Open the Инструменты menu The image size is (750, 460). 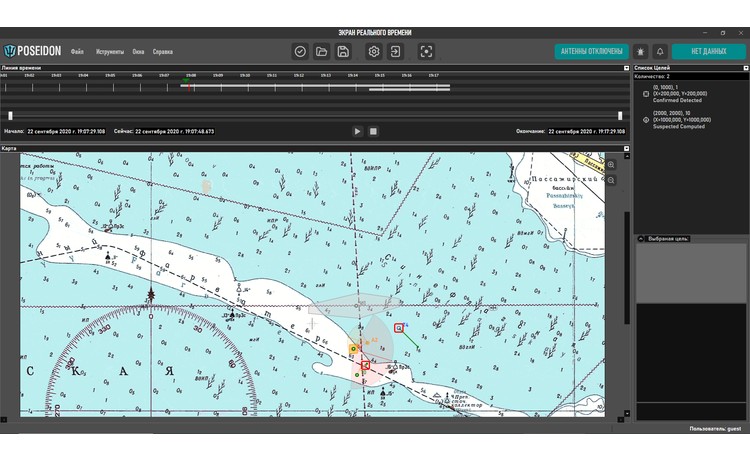coord(110,51)
